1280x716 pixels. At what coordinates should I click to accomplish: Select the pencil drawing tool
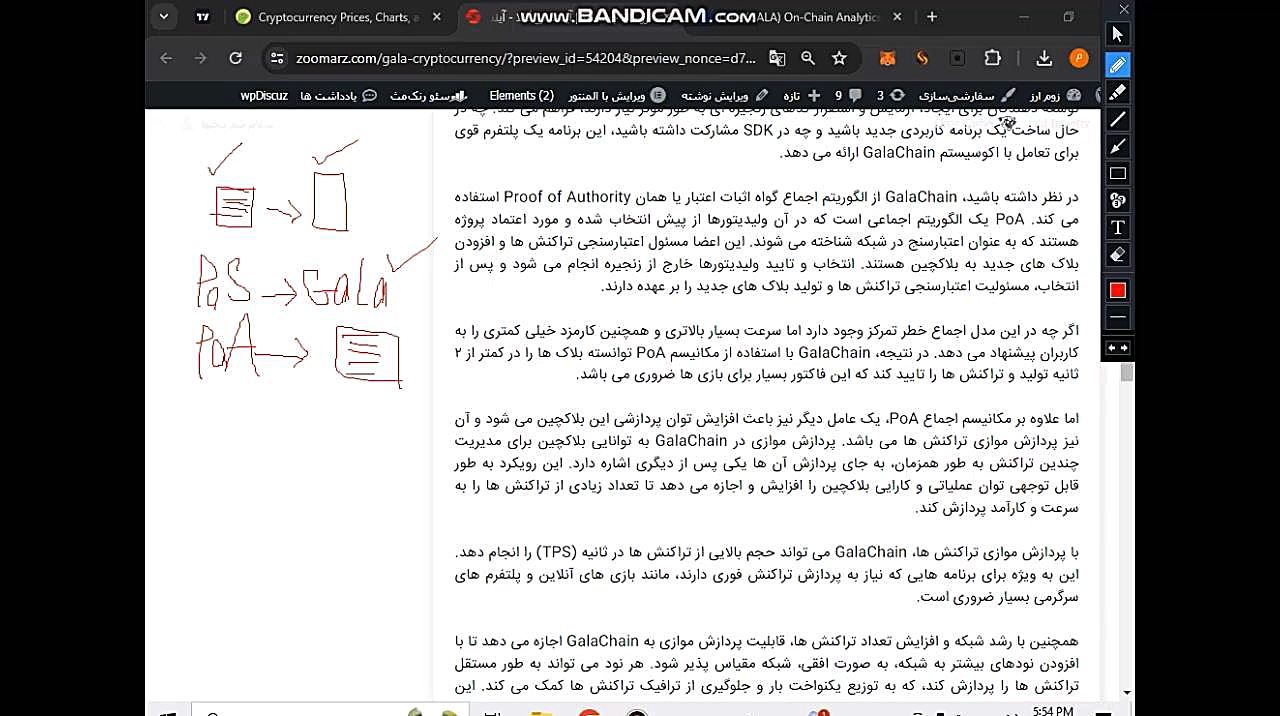[x=1118, y=65]
